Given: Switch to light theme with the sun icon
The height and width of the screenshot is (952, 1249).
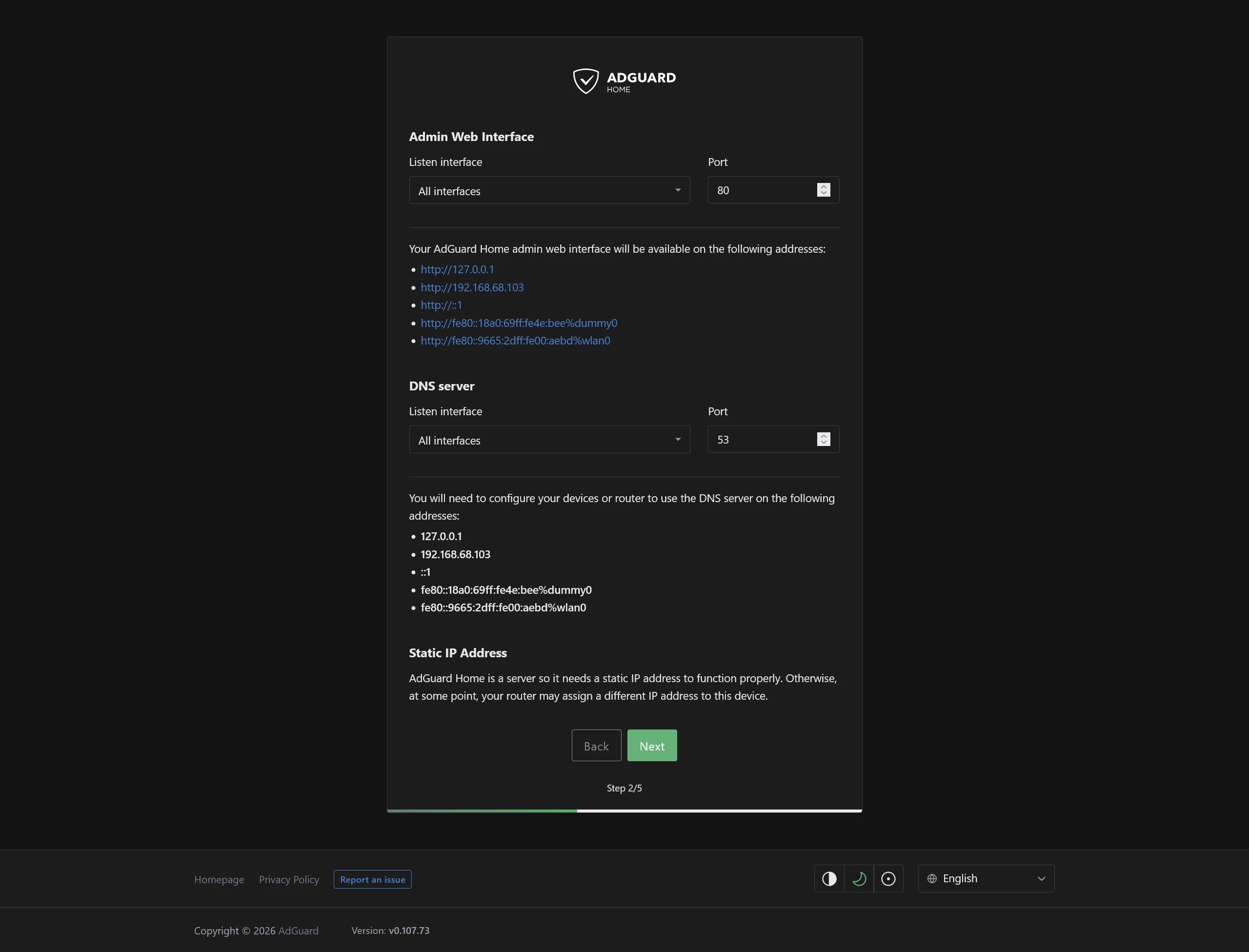Looking at the screenshot, I should [888, 878].
